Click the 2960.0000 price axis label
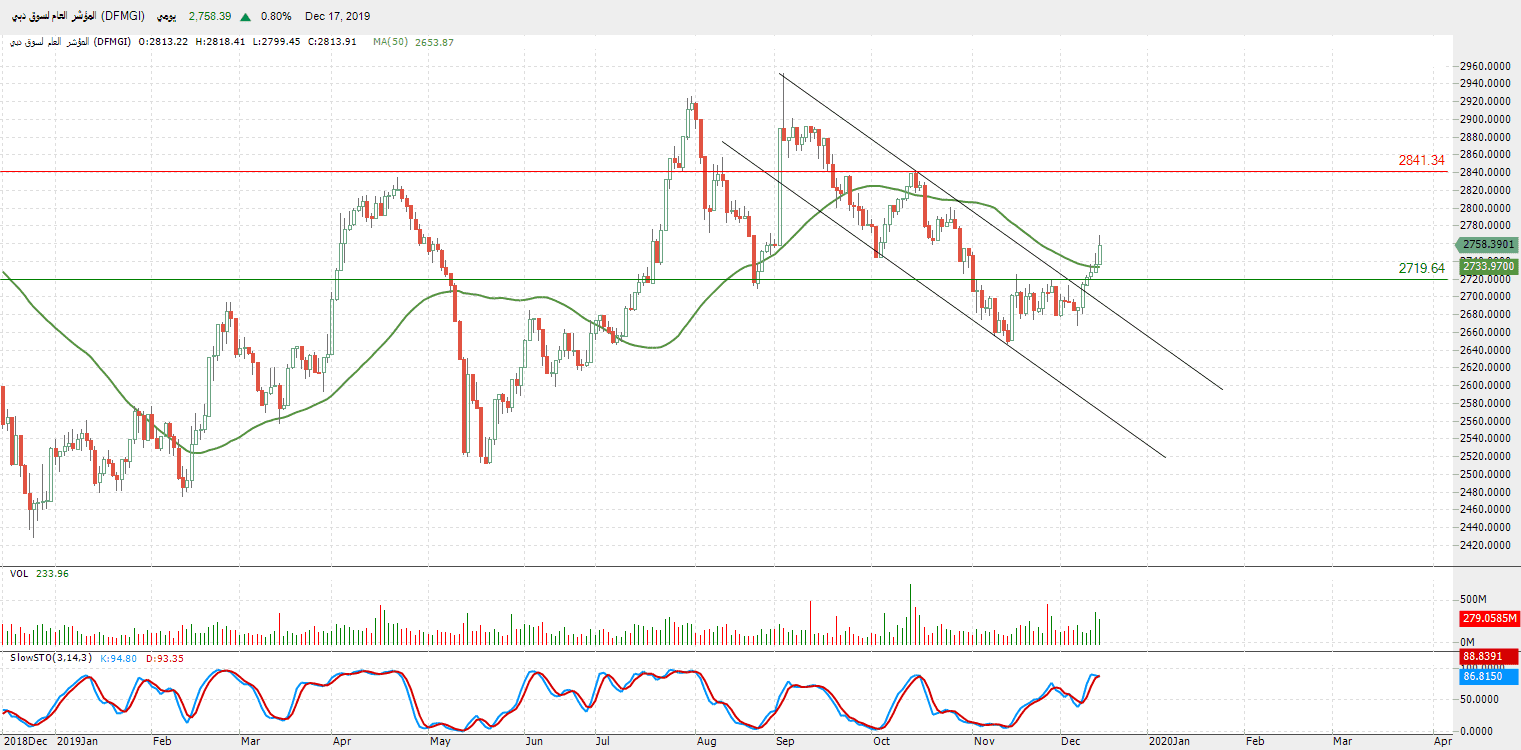 (1487, 66)
